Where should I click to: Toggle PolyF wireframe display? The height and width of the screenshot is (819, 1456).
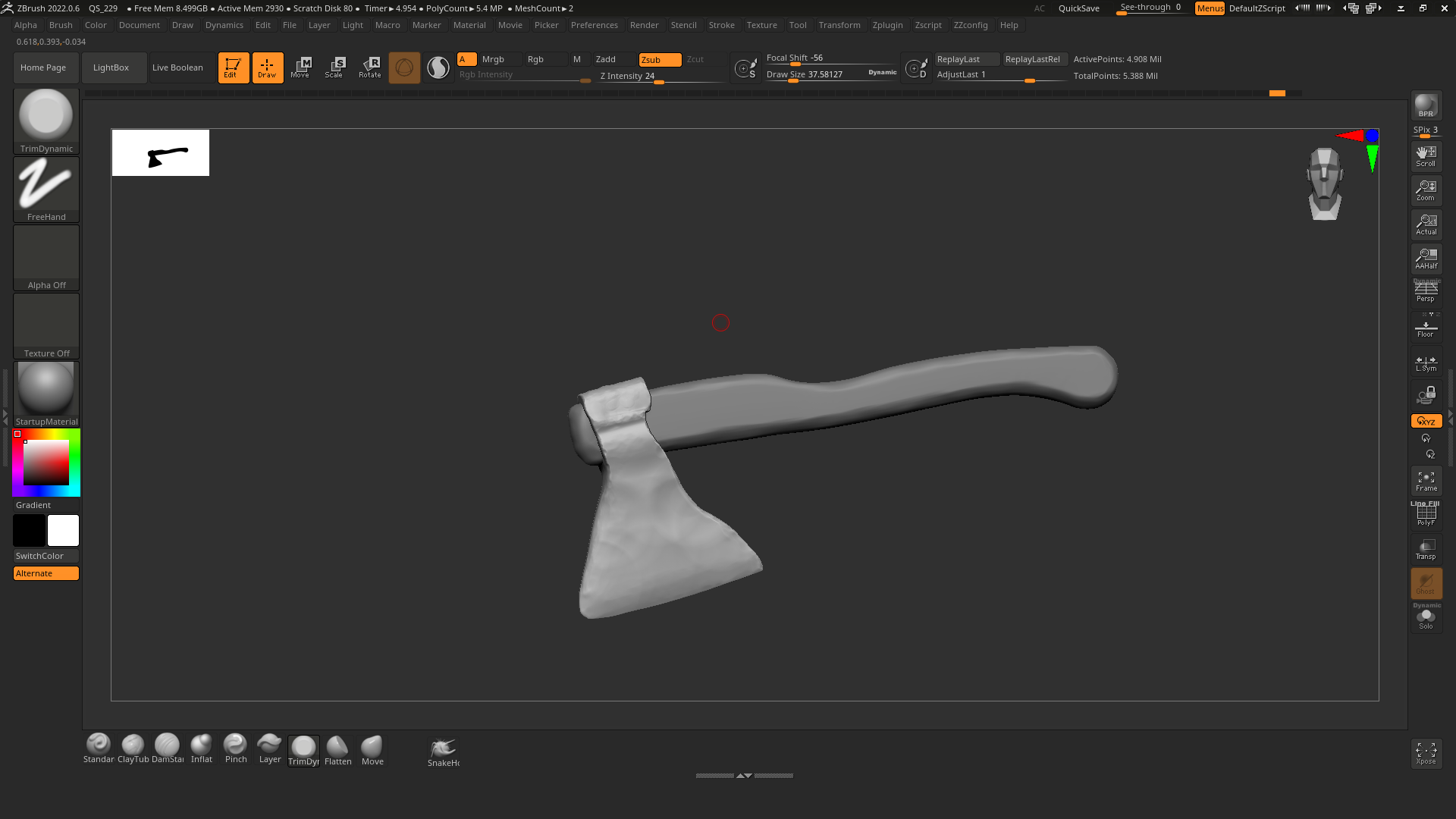coord(1426,515)
